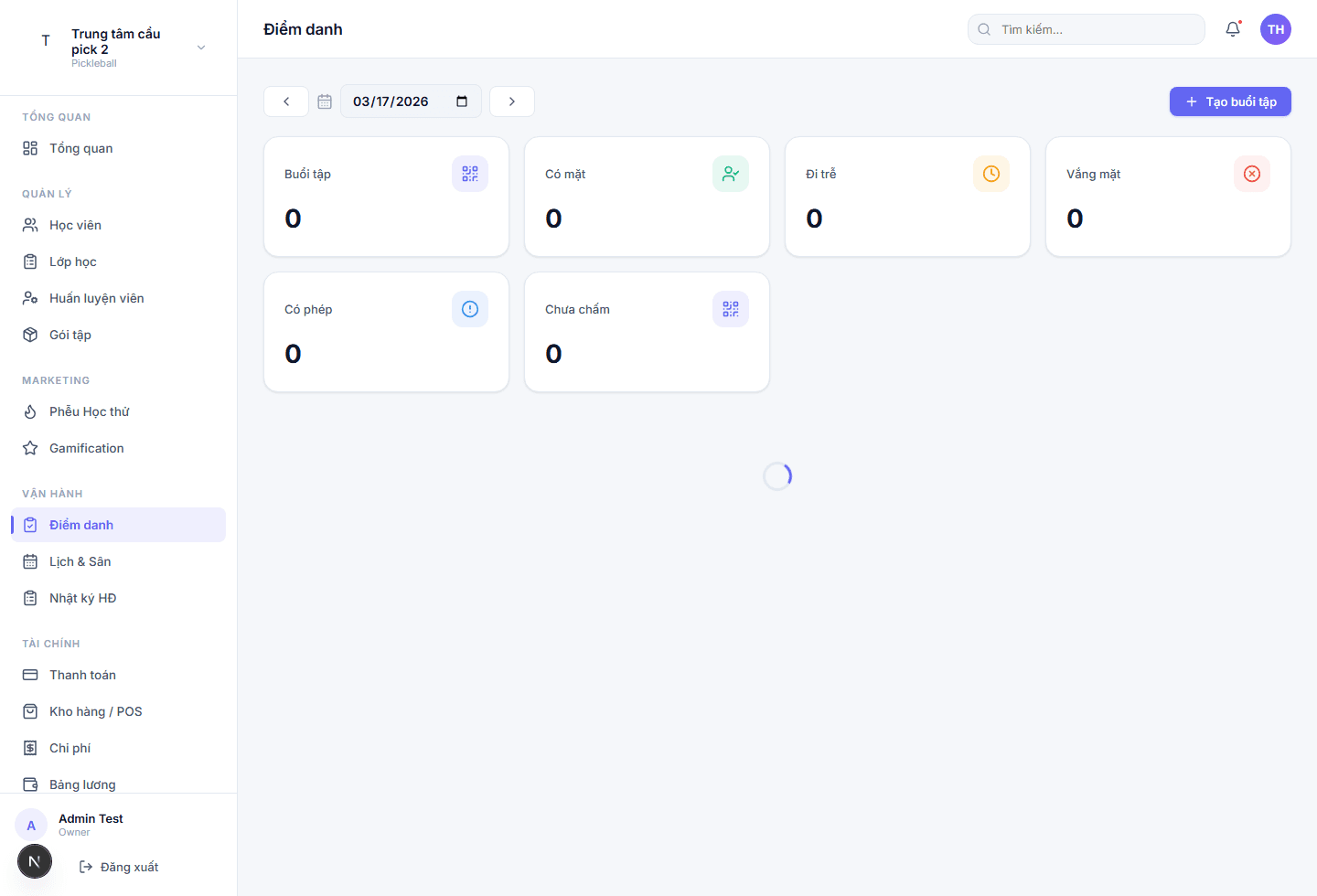Viewport: 1317px width, 896px height.
Task: Select Kho hàng / POS menu item
Action: [95, 711]
